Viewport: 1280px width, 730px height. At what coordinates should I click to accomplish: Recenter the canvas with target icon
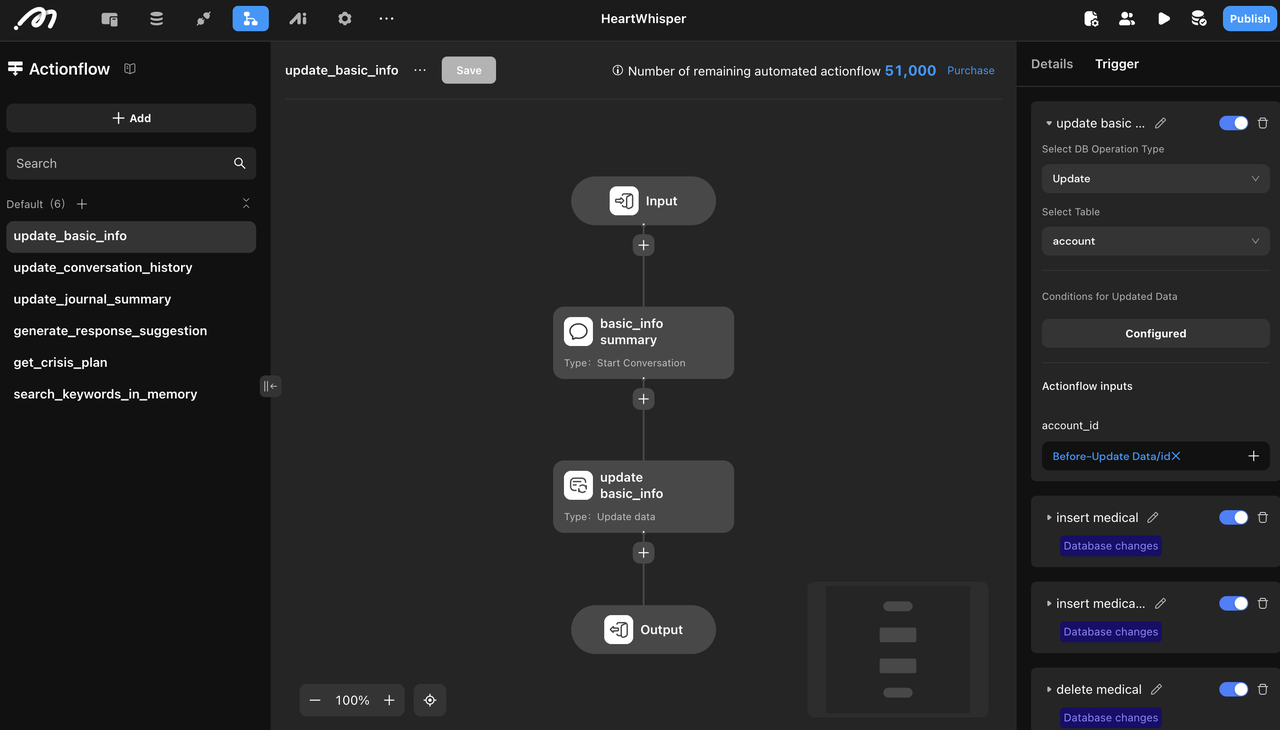[430, 700]
